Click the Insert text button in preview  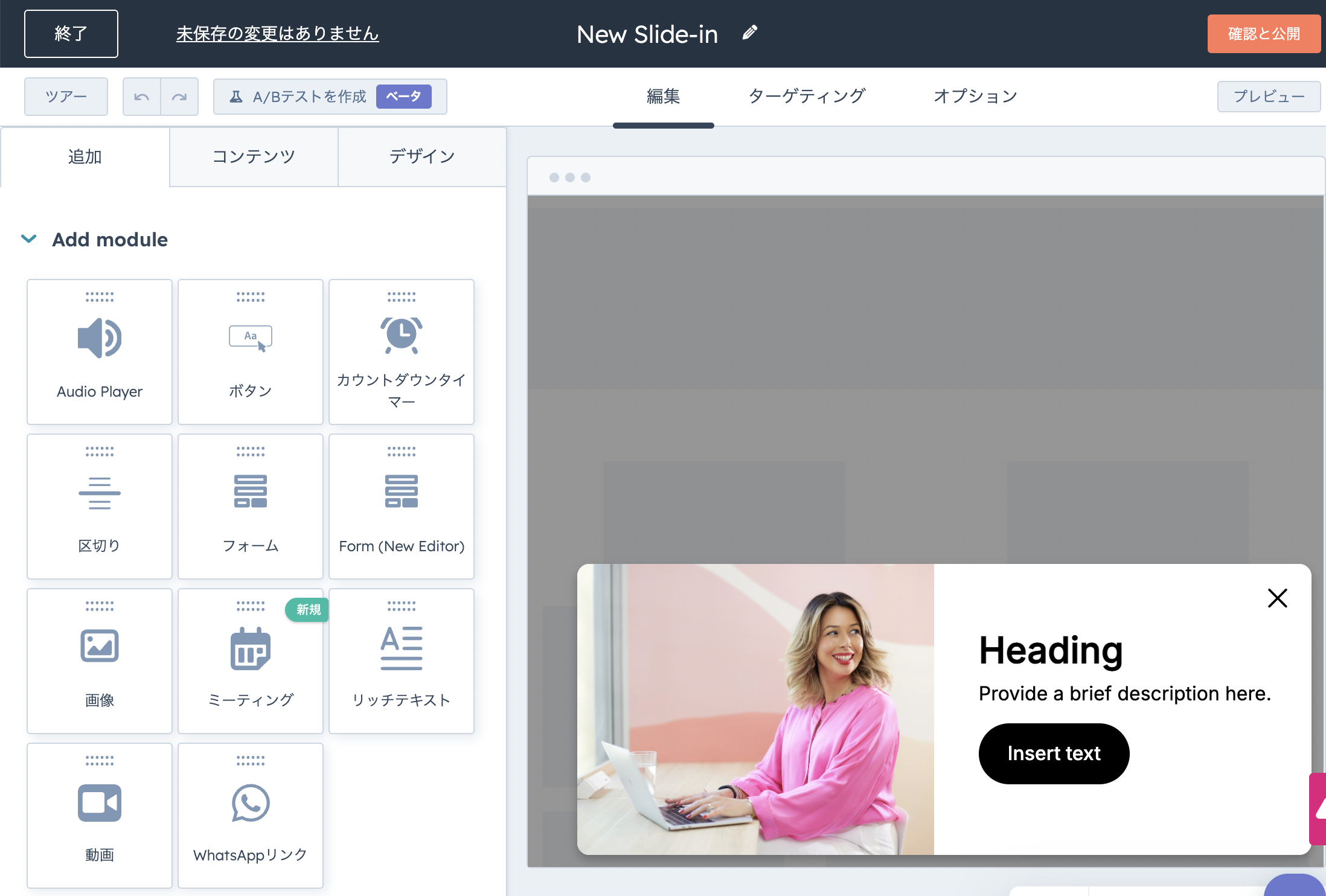click(1054, 754)
